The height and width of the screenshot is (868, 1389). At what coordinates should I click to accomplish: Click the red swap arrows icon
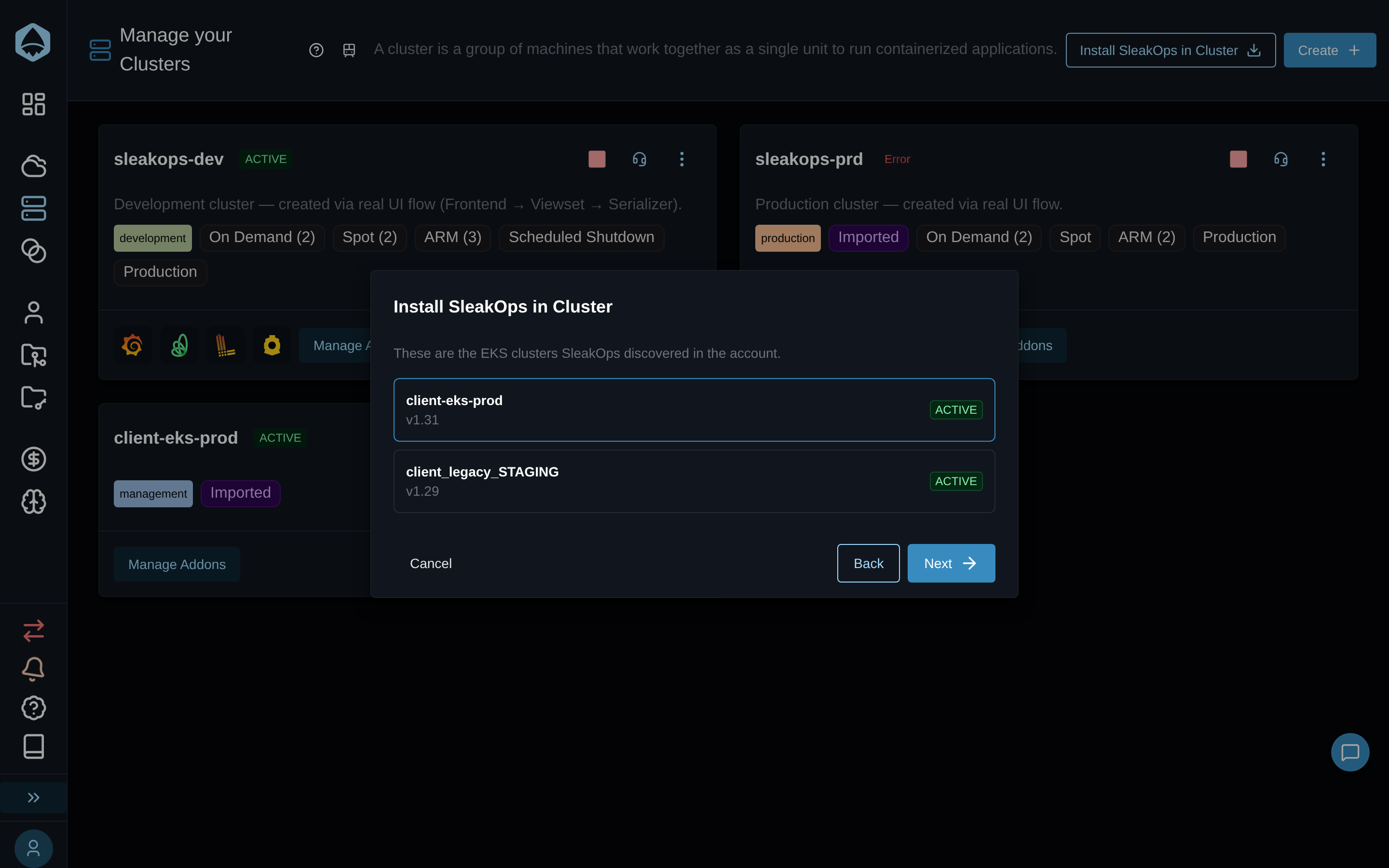tap(33, 630)
